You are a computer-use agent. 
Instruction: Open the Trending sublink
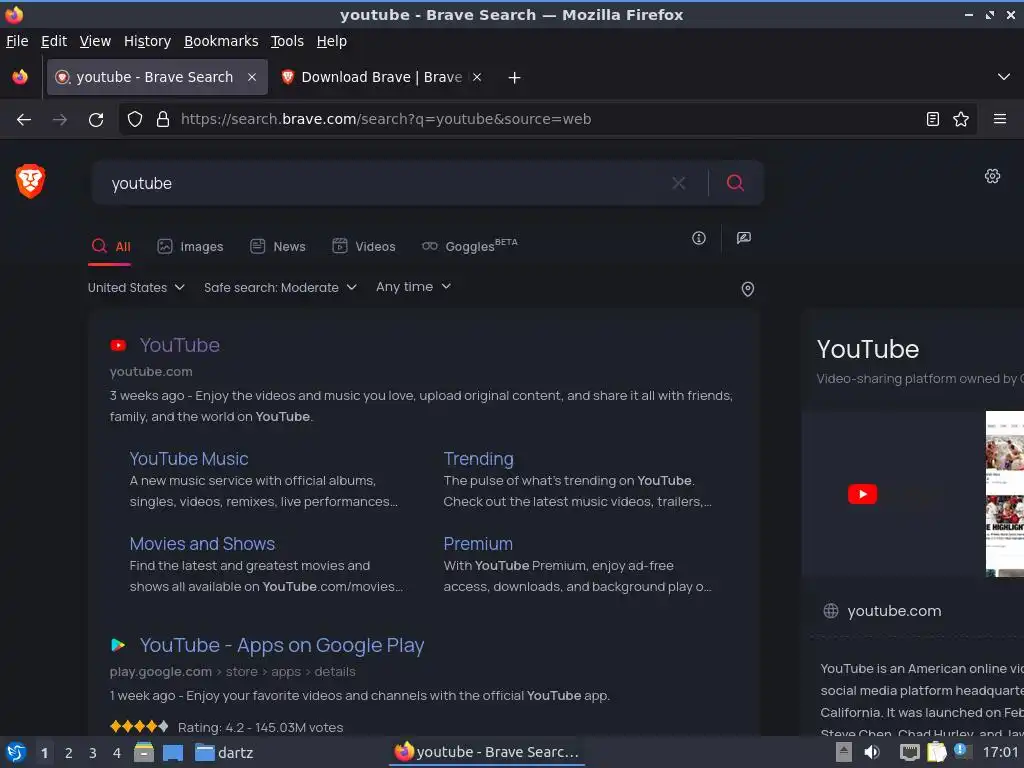click(478, 458)
